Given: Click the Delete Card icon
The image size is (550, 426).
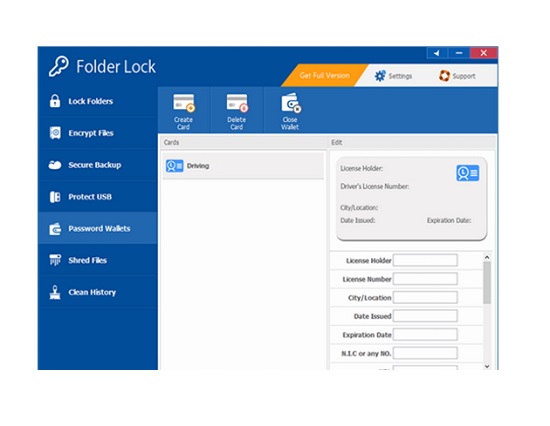Looking at the screenshot, I should click(237, 103).
